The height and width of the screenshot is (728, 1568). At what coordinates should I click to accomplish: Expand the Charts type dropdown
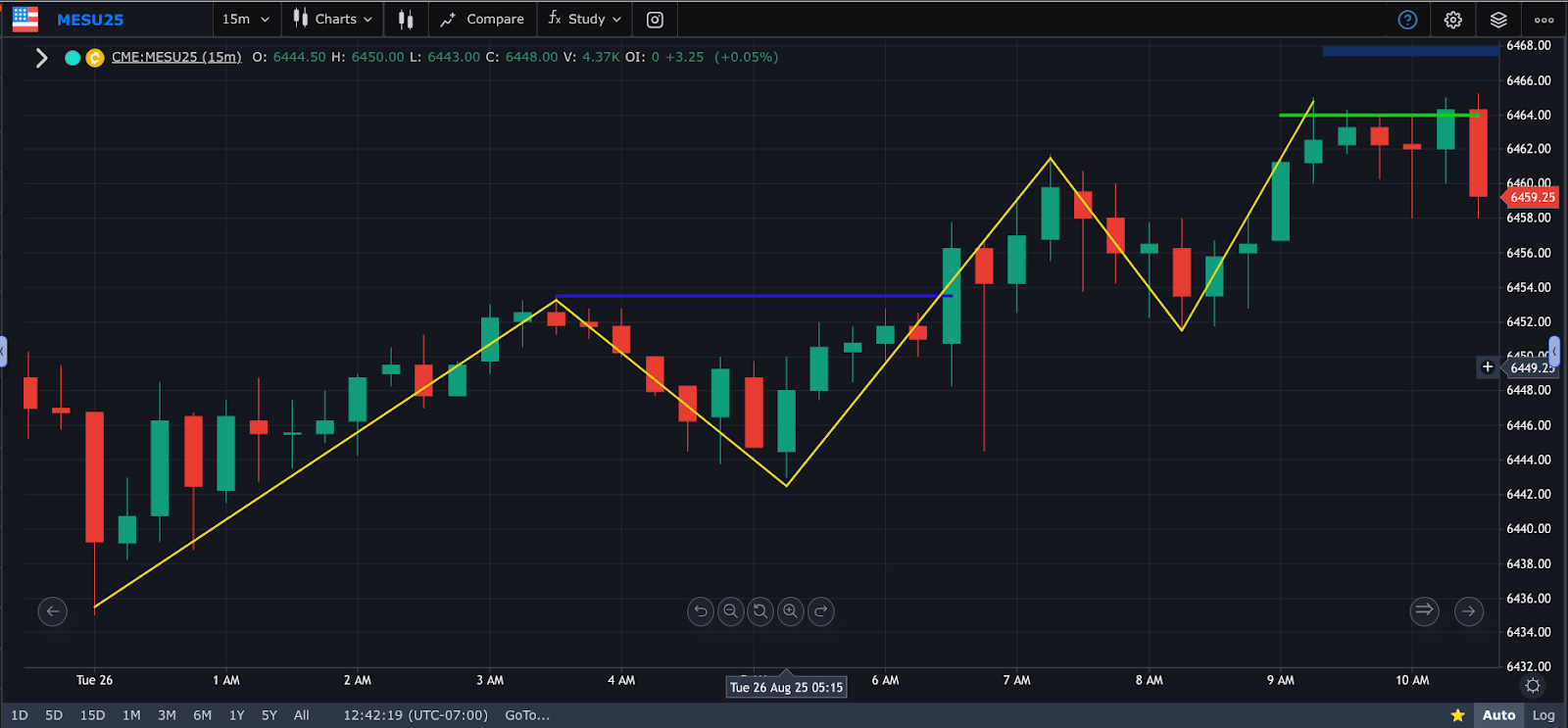[333, 20]
